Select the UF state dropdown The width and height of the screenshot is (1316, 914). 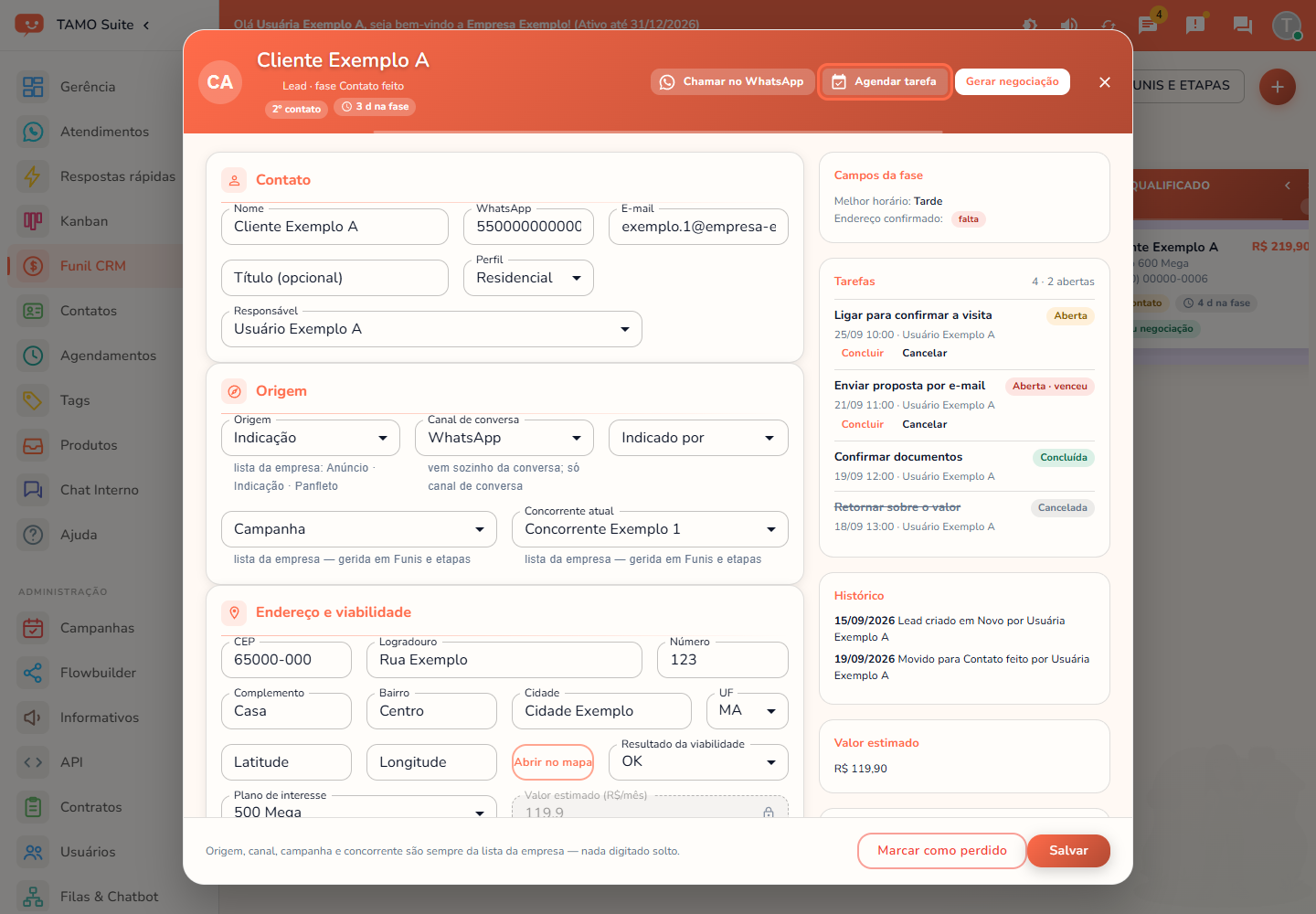click(x=748, y=711)
